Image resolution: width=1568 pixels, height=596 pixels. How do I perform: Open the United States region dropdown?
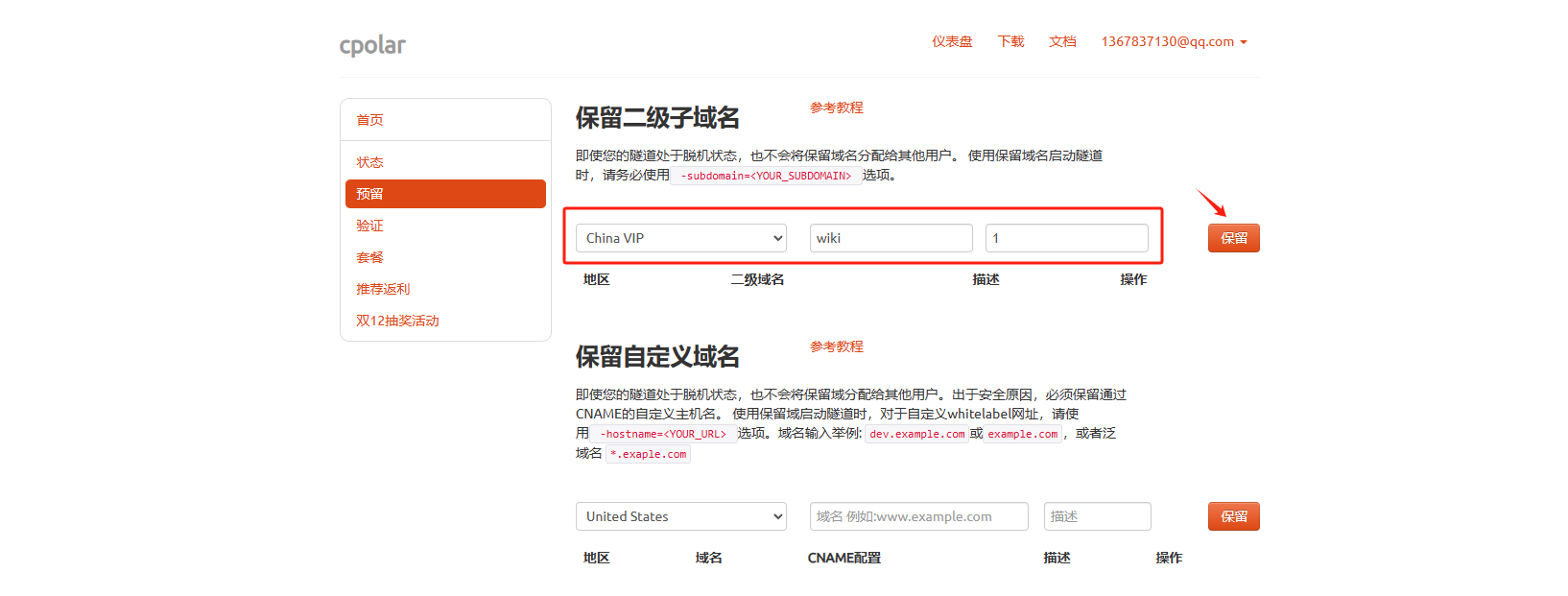pos(680,516)
